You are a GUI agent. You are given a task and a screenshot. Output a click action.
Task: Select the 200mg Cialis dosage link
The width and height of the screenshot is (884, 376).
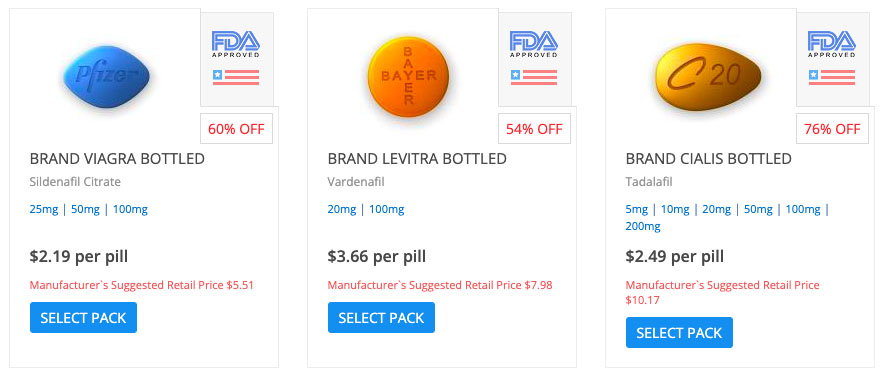(643, 227)
